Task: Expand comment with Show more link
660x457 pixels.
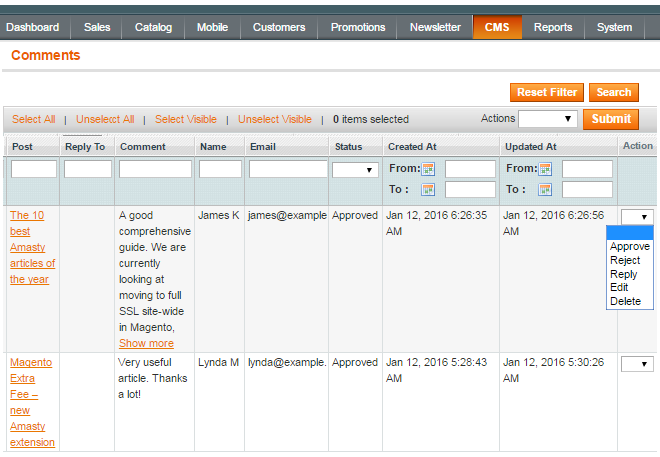Action: coord(146,343)
